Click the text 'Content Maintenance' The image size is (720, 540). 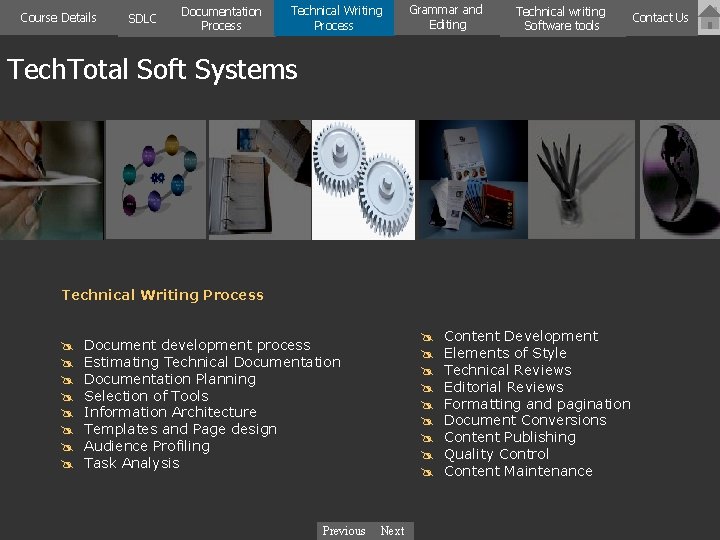tap(518, 471)
